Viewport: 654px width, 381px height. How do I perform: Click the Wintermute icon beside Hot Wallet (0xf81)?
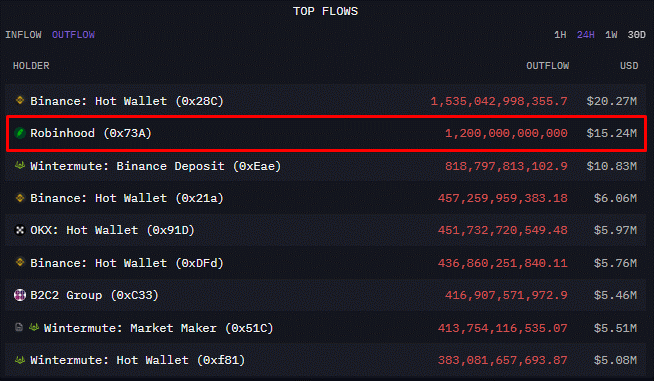(20, 360)
